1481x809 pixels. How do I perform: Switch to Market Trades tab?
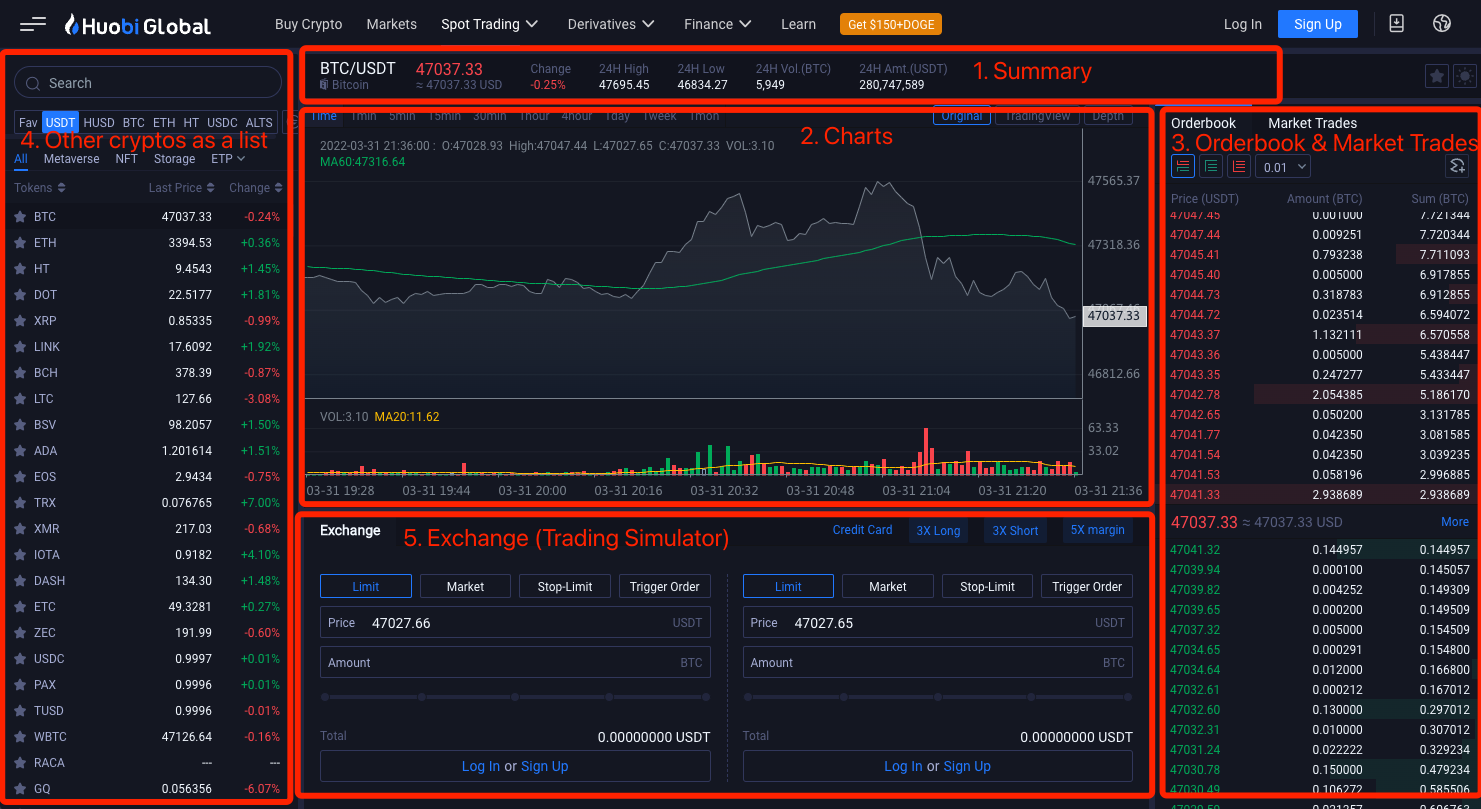click(1312, 123)
